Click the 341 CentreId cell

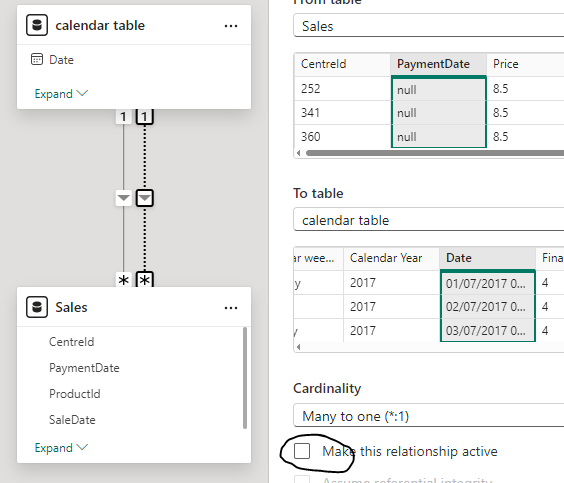[x=342, y=113]
